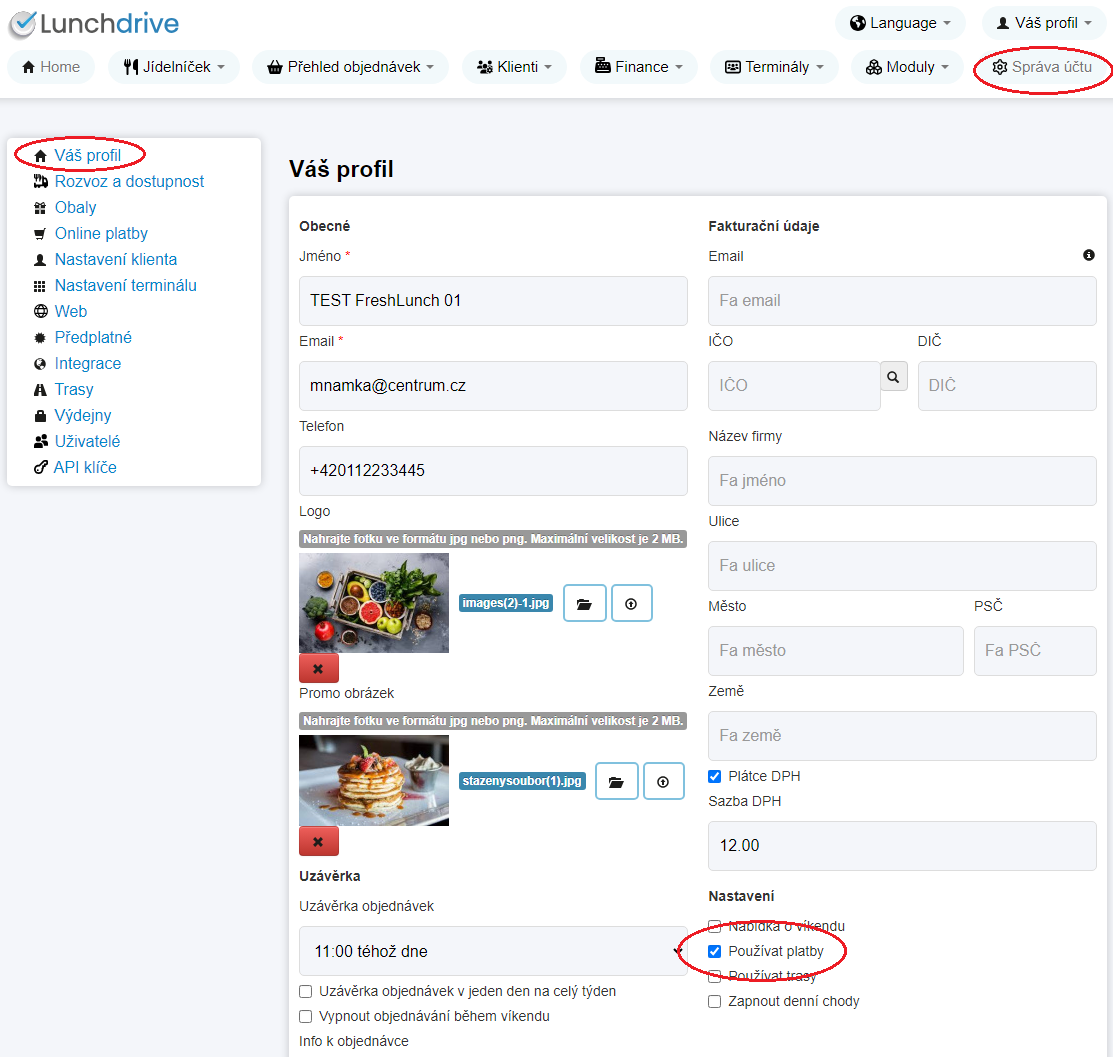The image size is (1113, 1057).
Task: Go to the Home page
Action: tap(51, 67)
